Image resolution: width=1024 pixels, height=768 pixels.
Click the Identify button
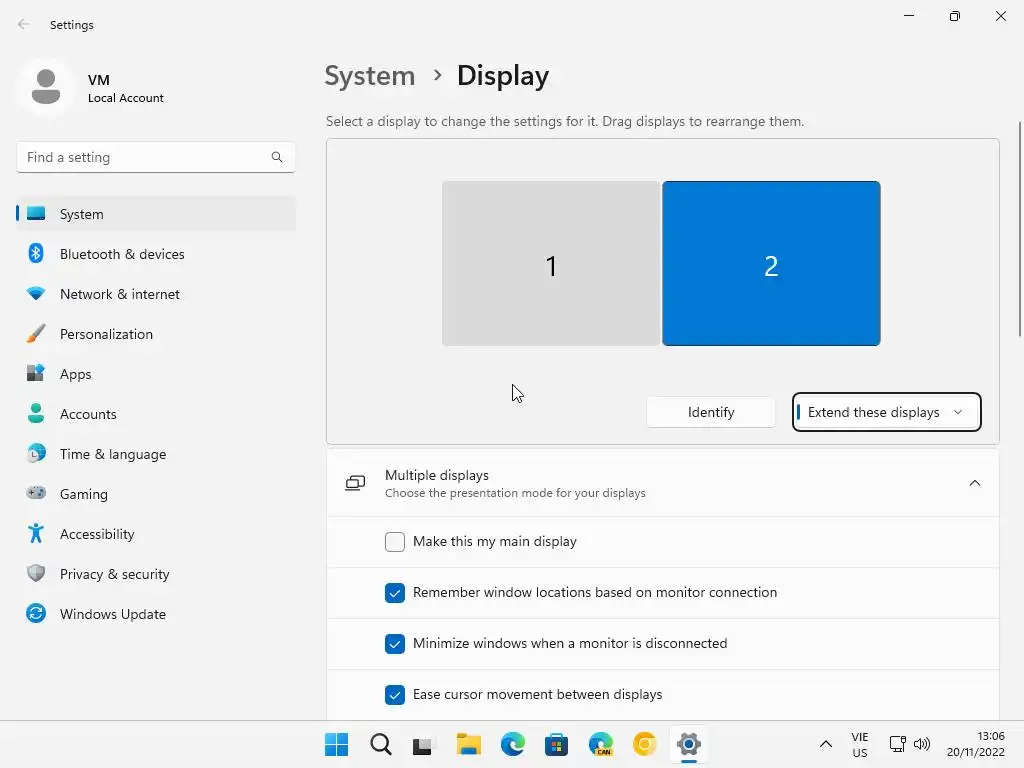tap(711, 412)
